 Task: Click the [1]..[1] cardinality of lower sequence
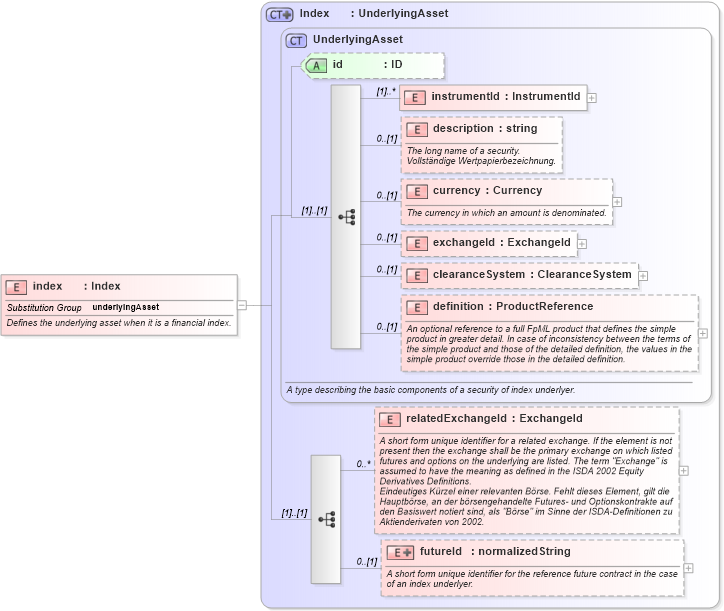(294, 513)
